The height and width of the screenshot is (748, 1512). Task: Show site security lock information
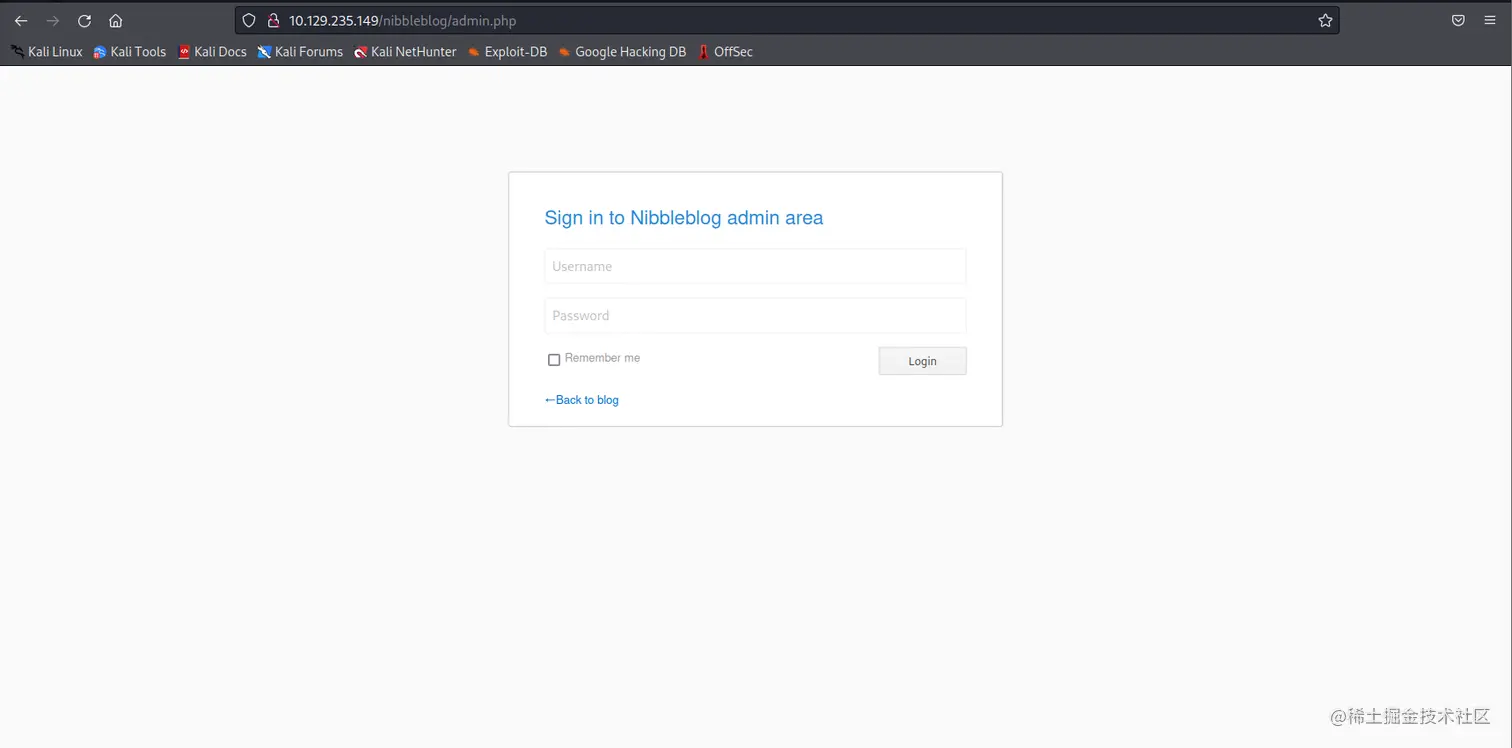pos(272,20)
